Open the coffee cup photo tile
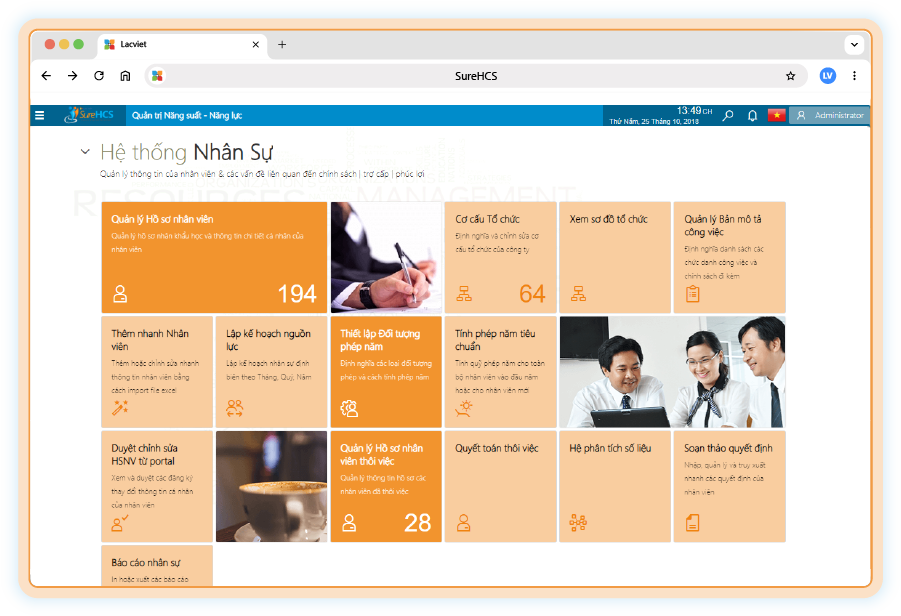This screenshot has height=616, width=901. [271, 486]
